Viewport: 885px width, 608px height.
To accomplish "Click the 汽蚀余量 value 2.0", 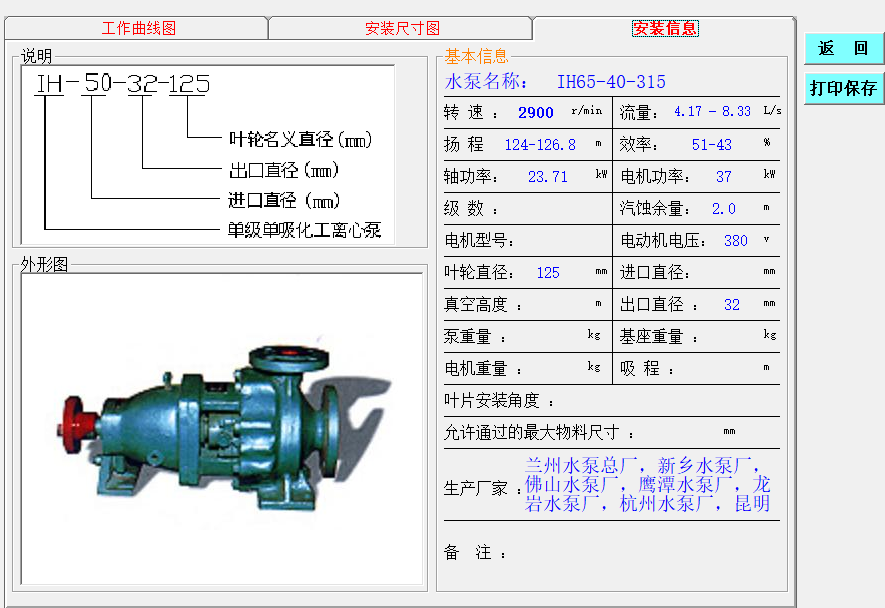I will [724, 209].
